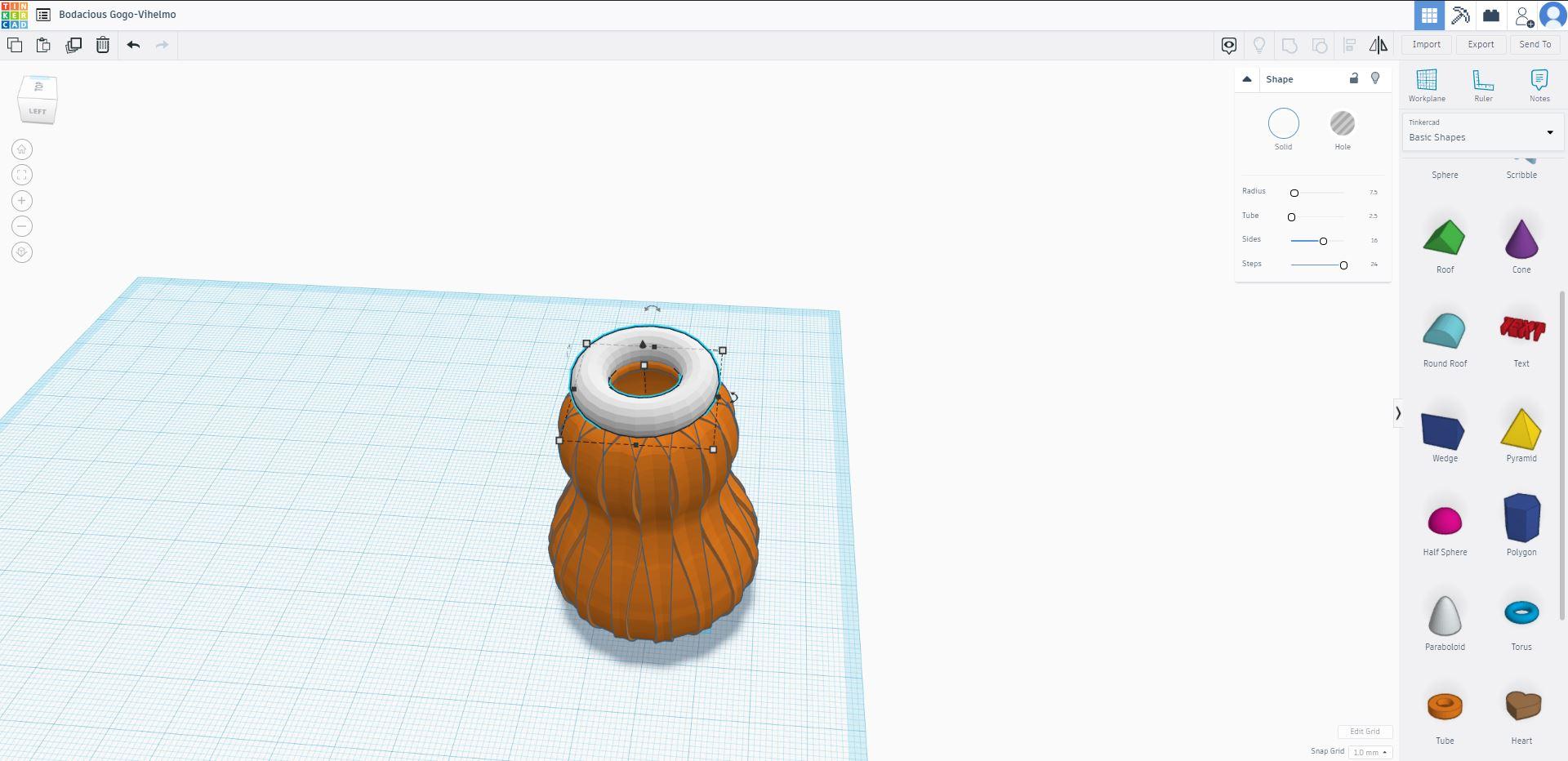Select the Workplane tool
This screenshot has width=1568, height=761.
click(x=1427, y=86)
